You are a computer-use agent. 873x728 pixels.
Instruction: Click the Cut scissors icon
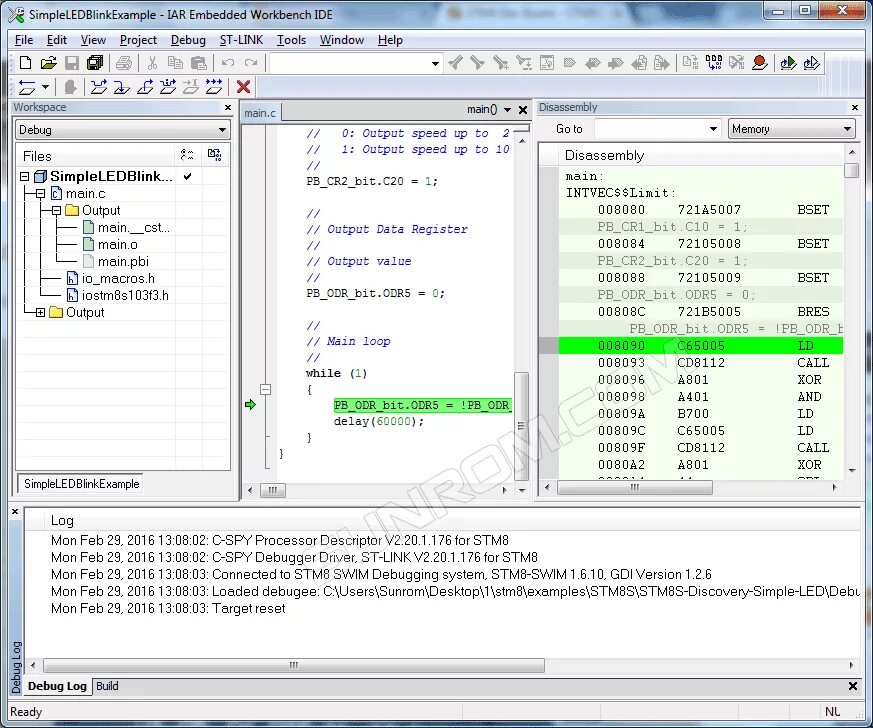152,63
